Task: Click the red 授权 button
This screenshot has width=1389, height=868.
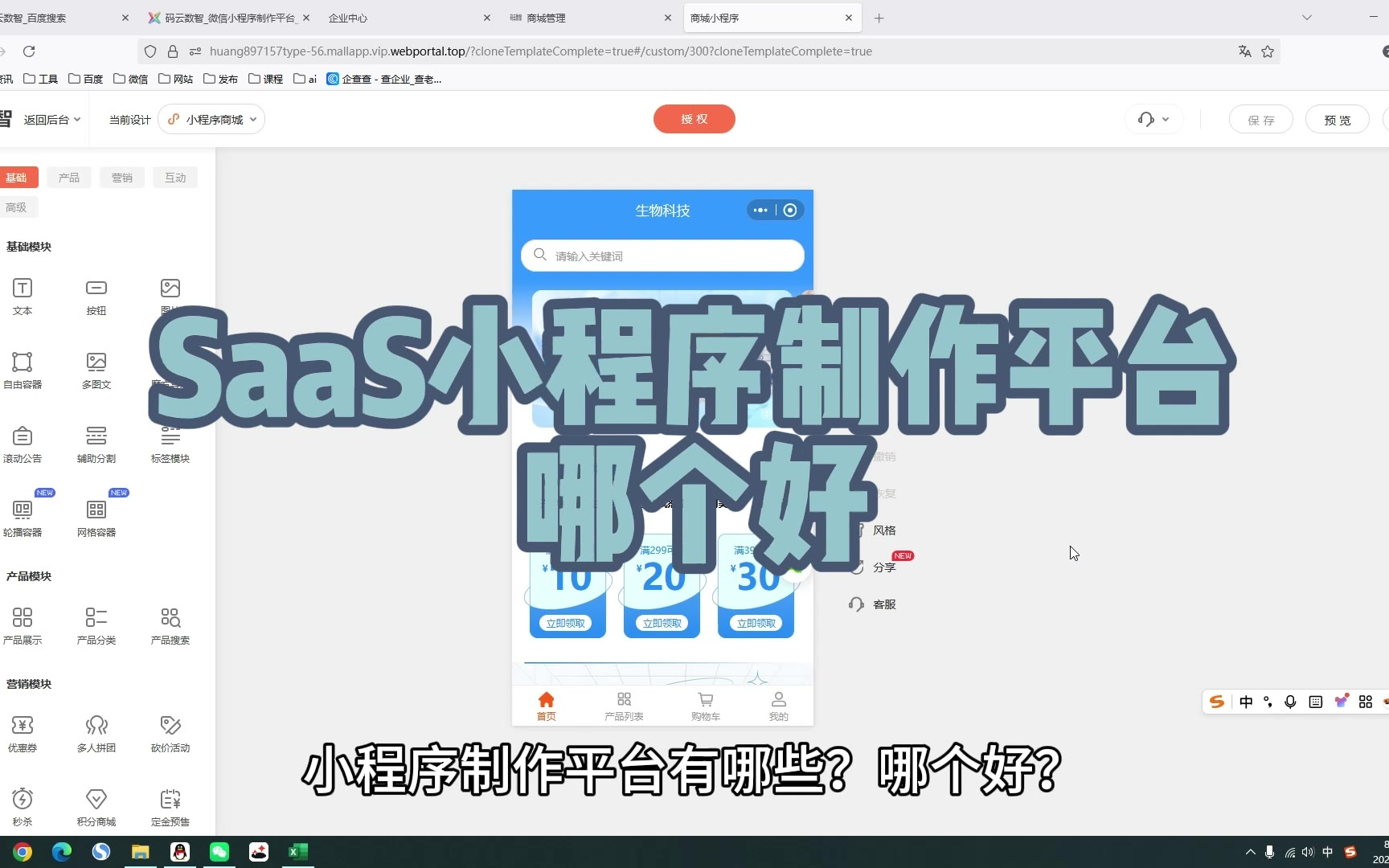Action: [x=694, y=119]
